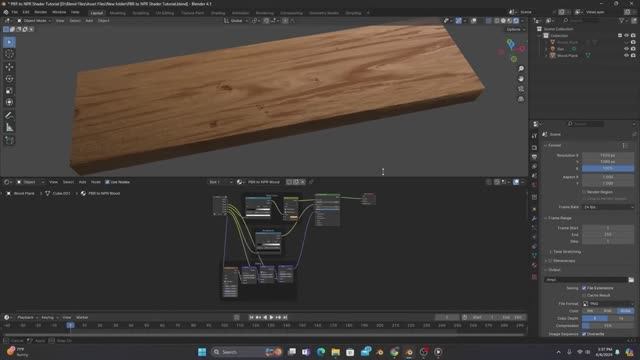The image size is (640, 360).
Task: Open Microsoft Edge from the taskbar
Action: click(x=321, y=352)
